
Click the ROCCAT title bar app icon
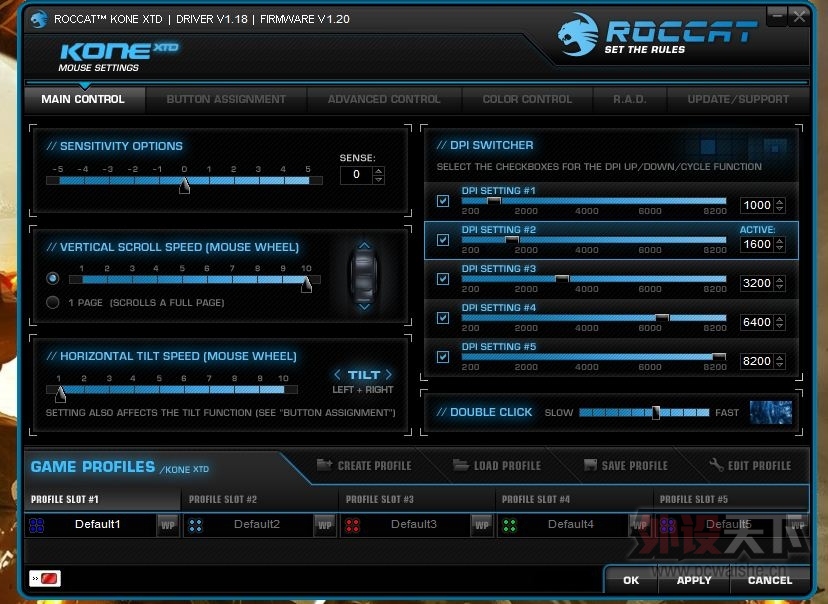click(x=39, y=20)
